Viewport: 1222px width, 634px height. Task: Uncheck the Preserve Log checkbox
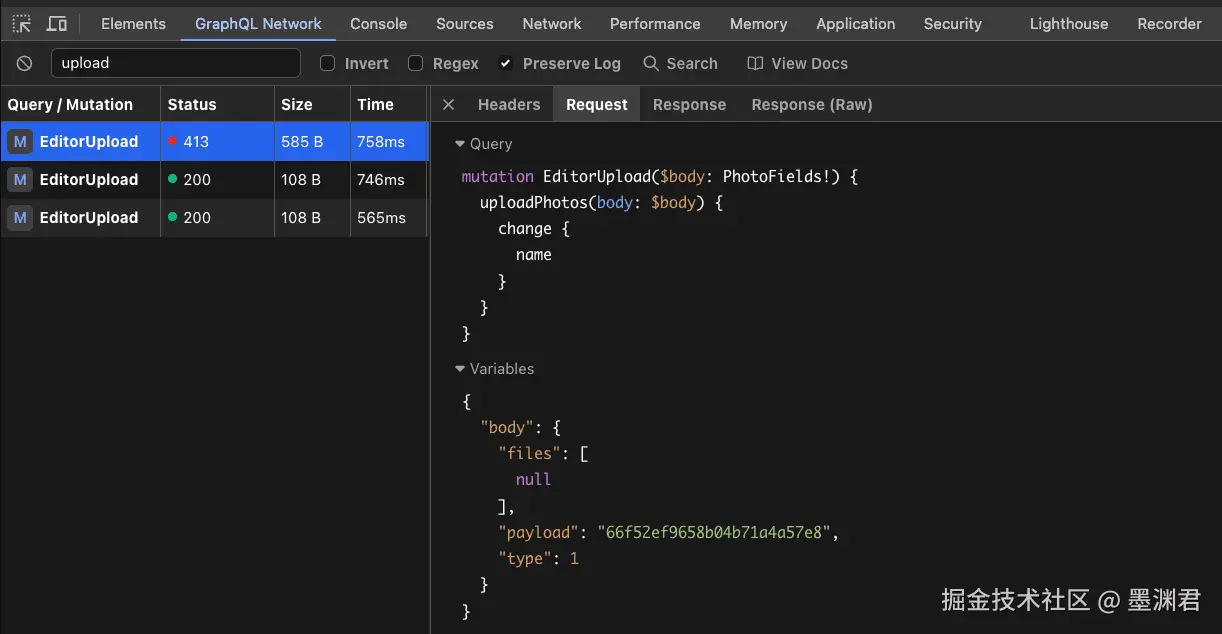pos(506,63)
